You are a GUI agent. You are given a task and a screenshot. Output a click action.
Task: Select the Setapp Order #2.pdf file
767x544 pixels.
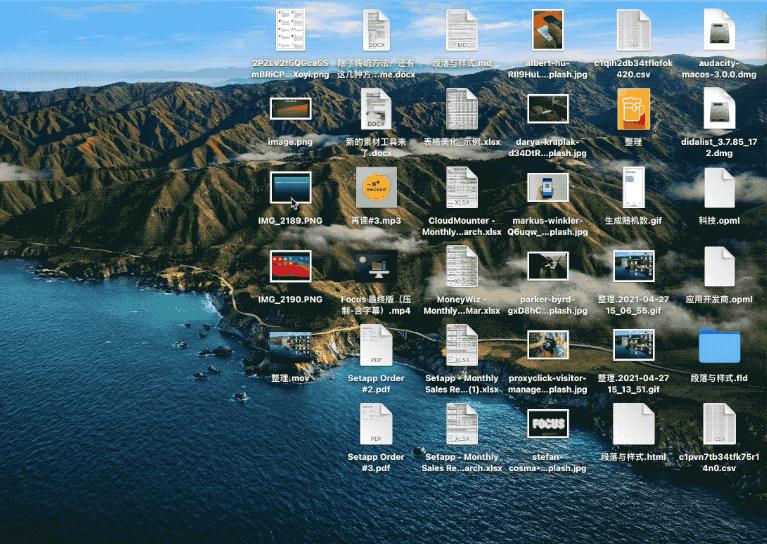click(376, 345)
